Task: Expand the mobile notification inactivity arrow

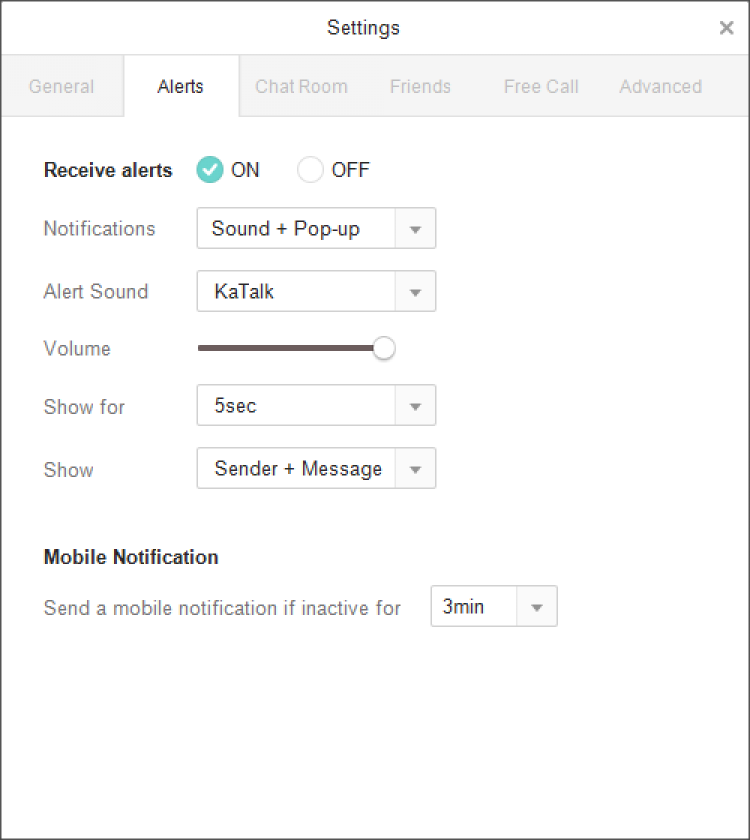Action: point(537,607)
